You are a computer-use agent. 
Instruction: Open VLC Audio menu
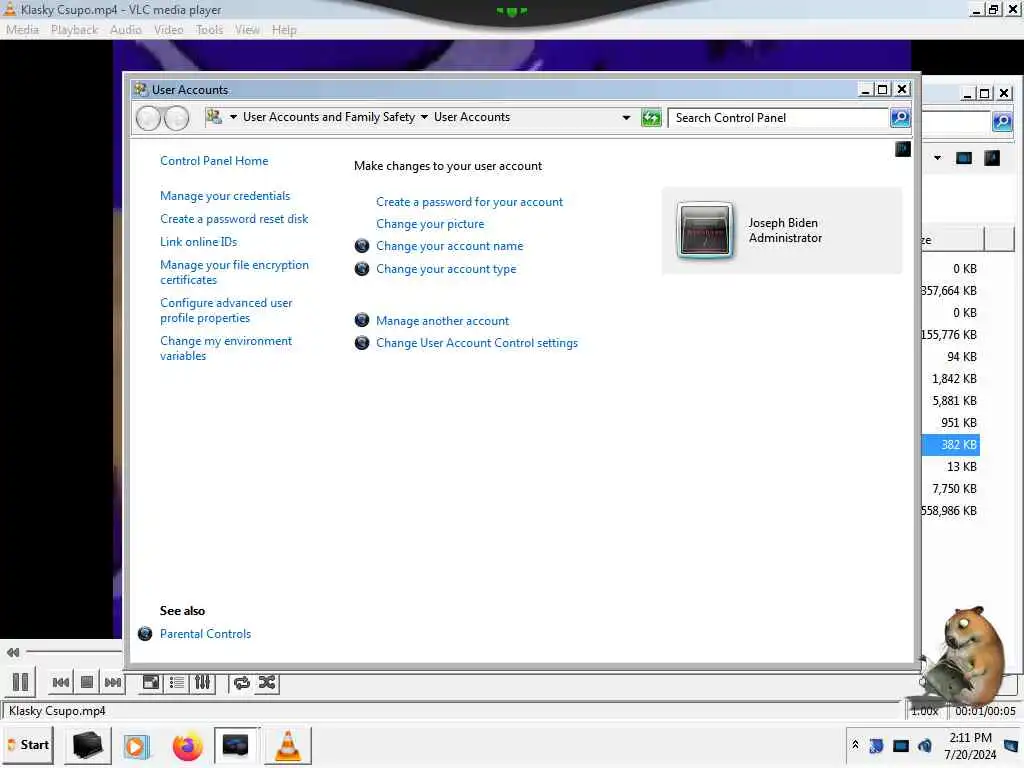pos(125,30)
